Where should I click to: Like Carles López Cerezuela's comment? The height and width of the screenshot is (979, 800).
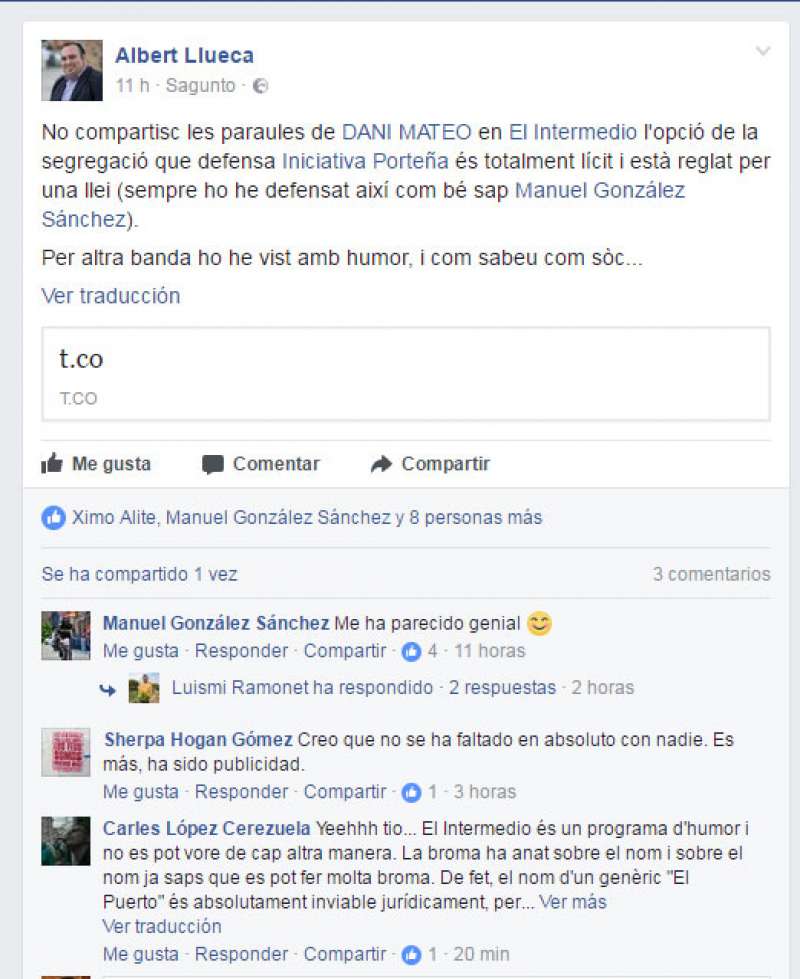pyautogui.click(x=141, y=954)
